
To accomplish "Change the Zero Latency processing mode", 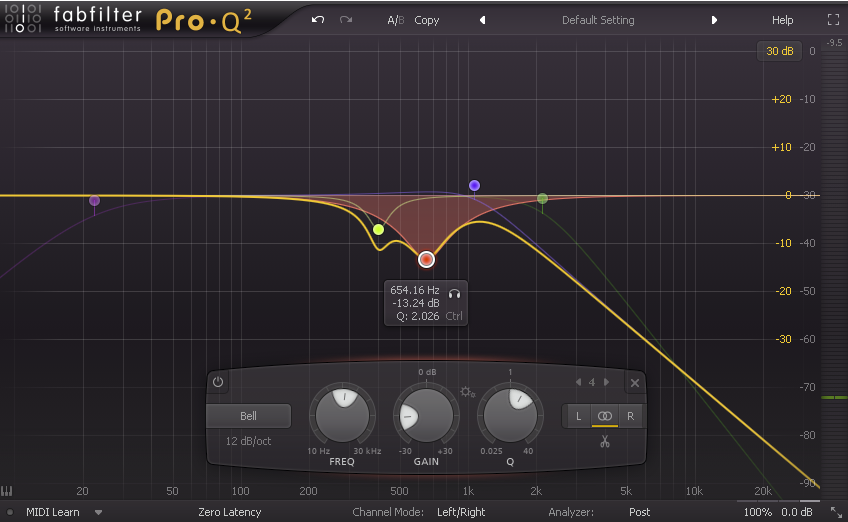I will (x=229, y=512).
